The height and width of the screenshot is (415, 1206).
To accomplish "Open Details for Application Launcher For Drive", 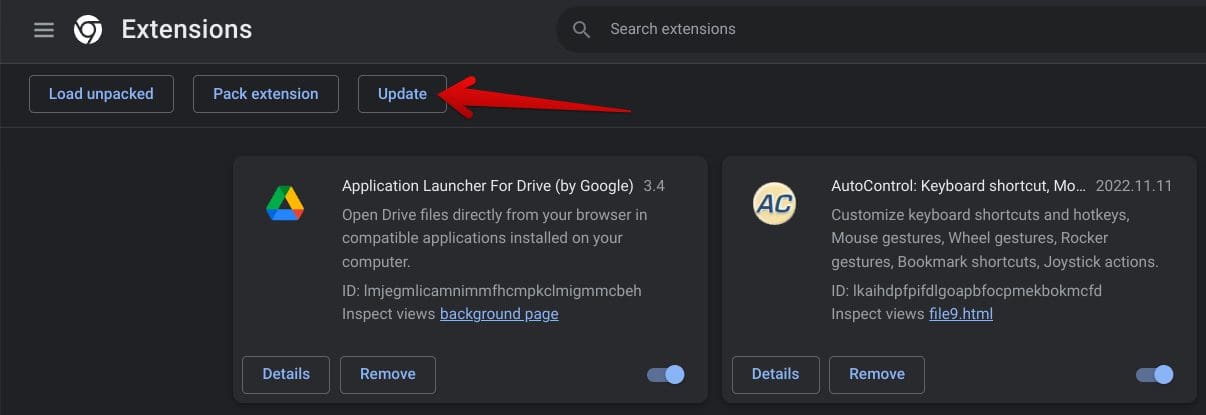I will tap(286, 374).
